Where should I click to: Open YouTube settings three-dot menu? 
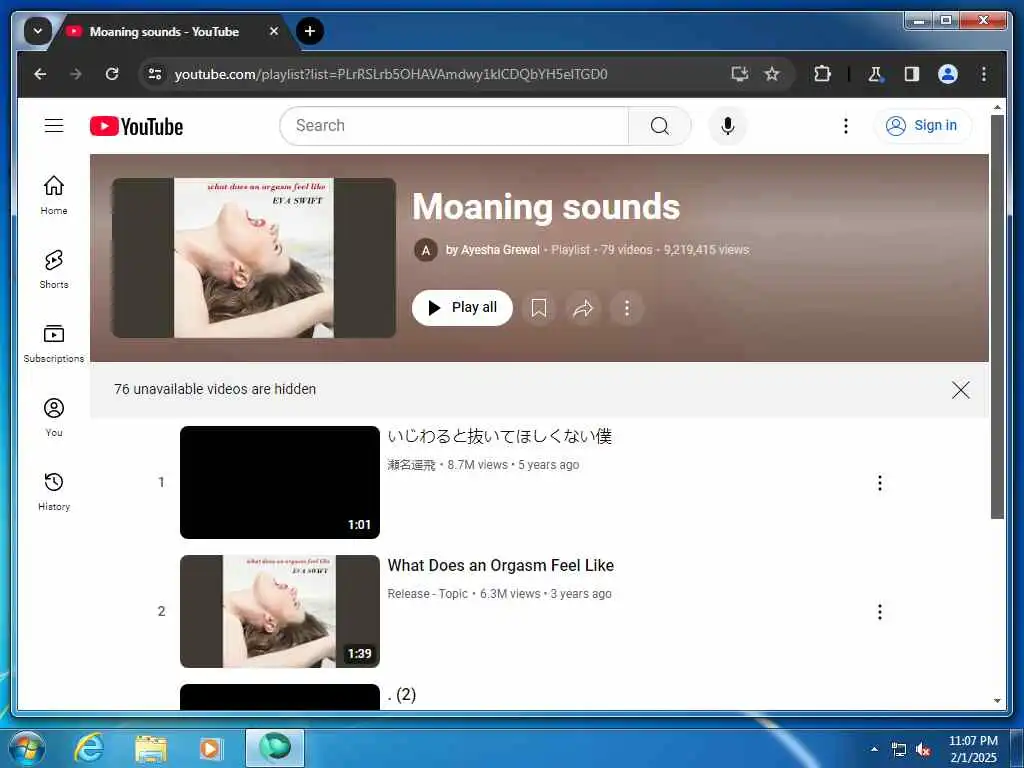pyautogui.click(x=846, y=125)
